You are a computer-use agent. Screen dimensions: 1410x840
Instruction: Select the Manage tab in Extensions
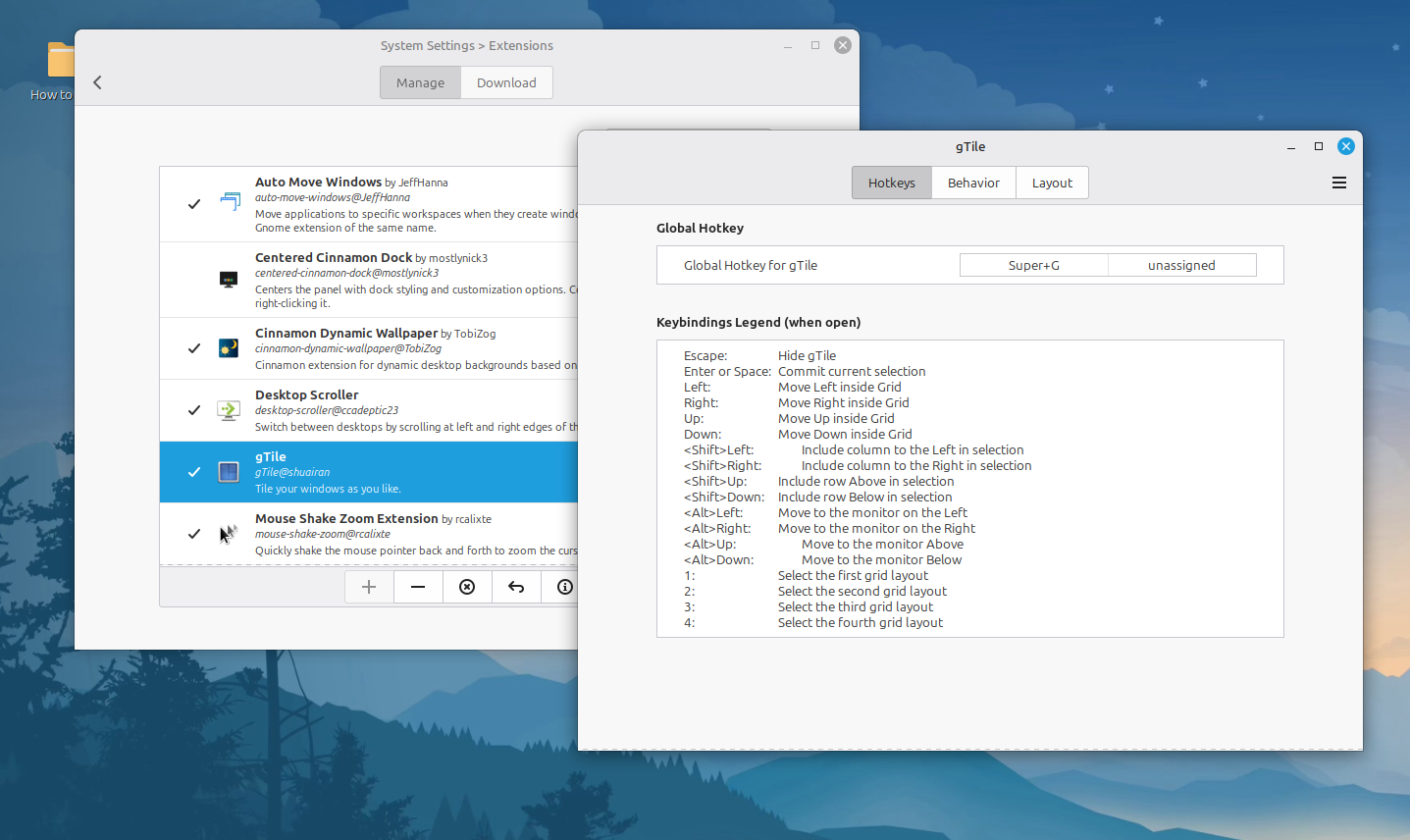pyautogui.click(x=420, y=82)
